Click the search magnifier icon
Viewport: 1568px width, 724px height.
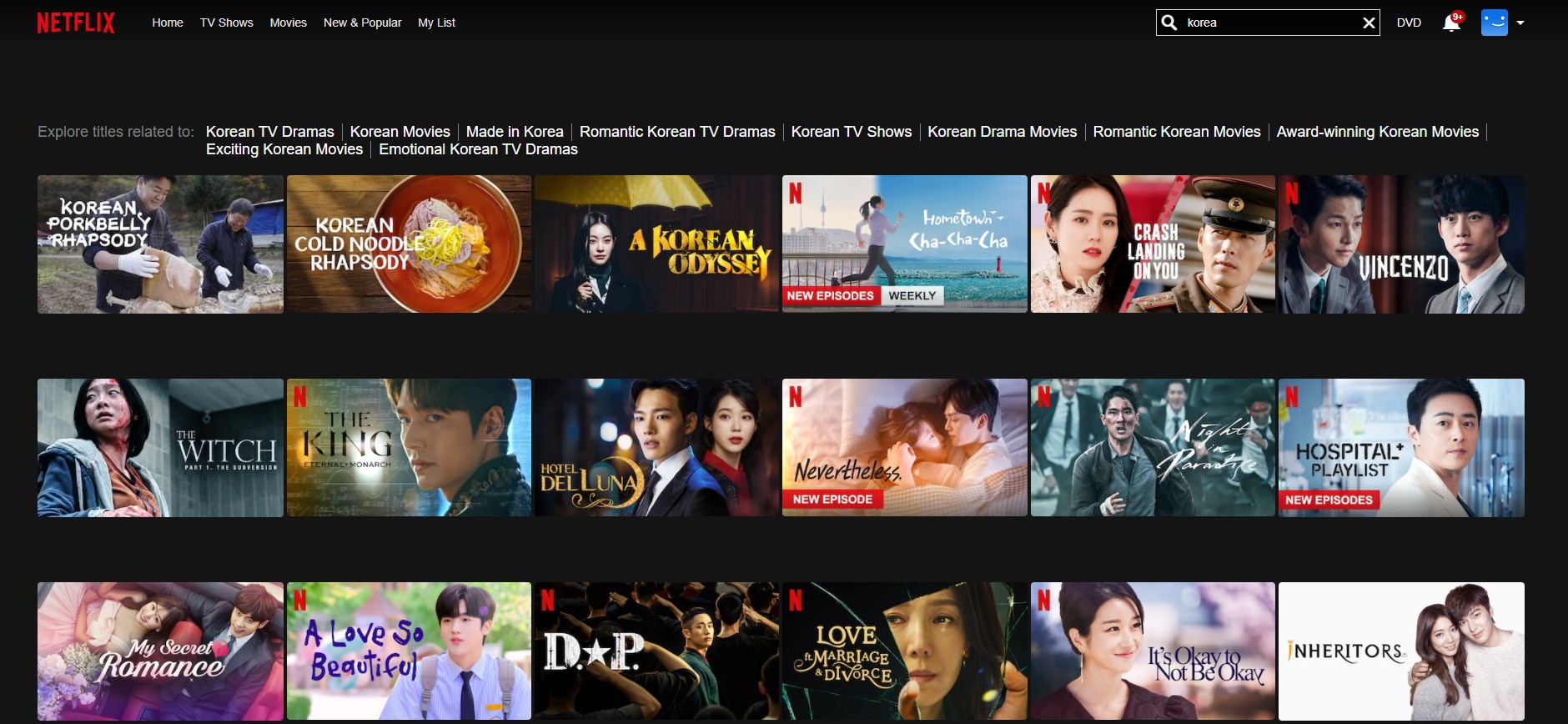click(x=1170, y=23)
